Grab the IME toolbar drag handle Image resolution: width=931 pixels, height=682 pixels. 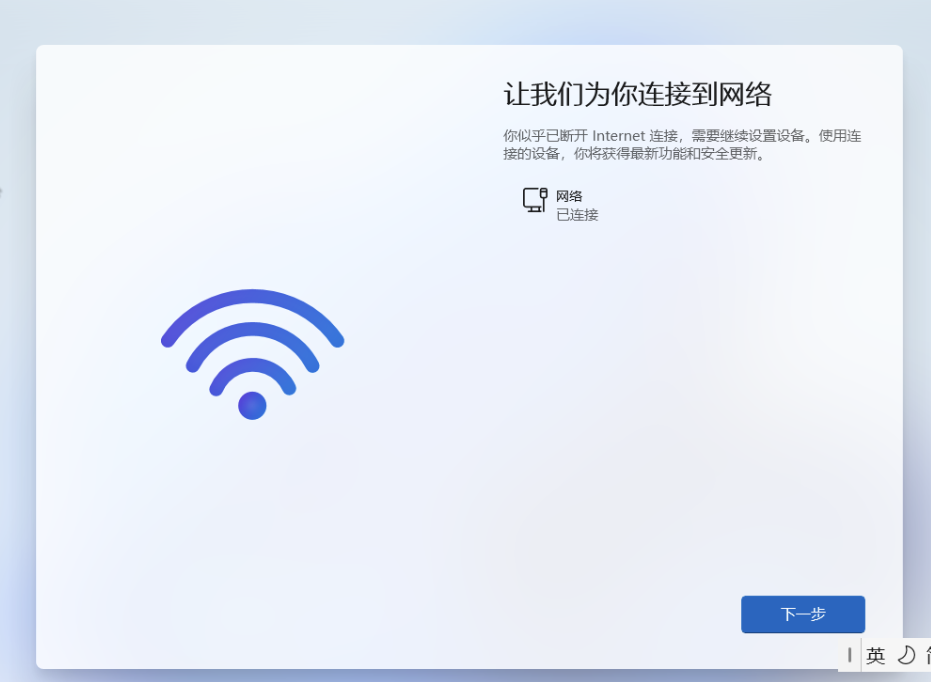(850, 655)
